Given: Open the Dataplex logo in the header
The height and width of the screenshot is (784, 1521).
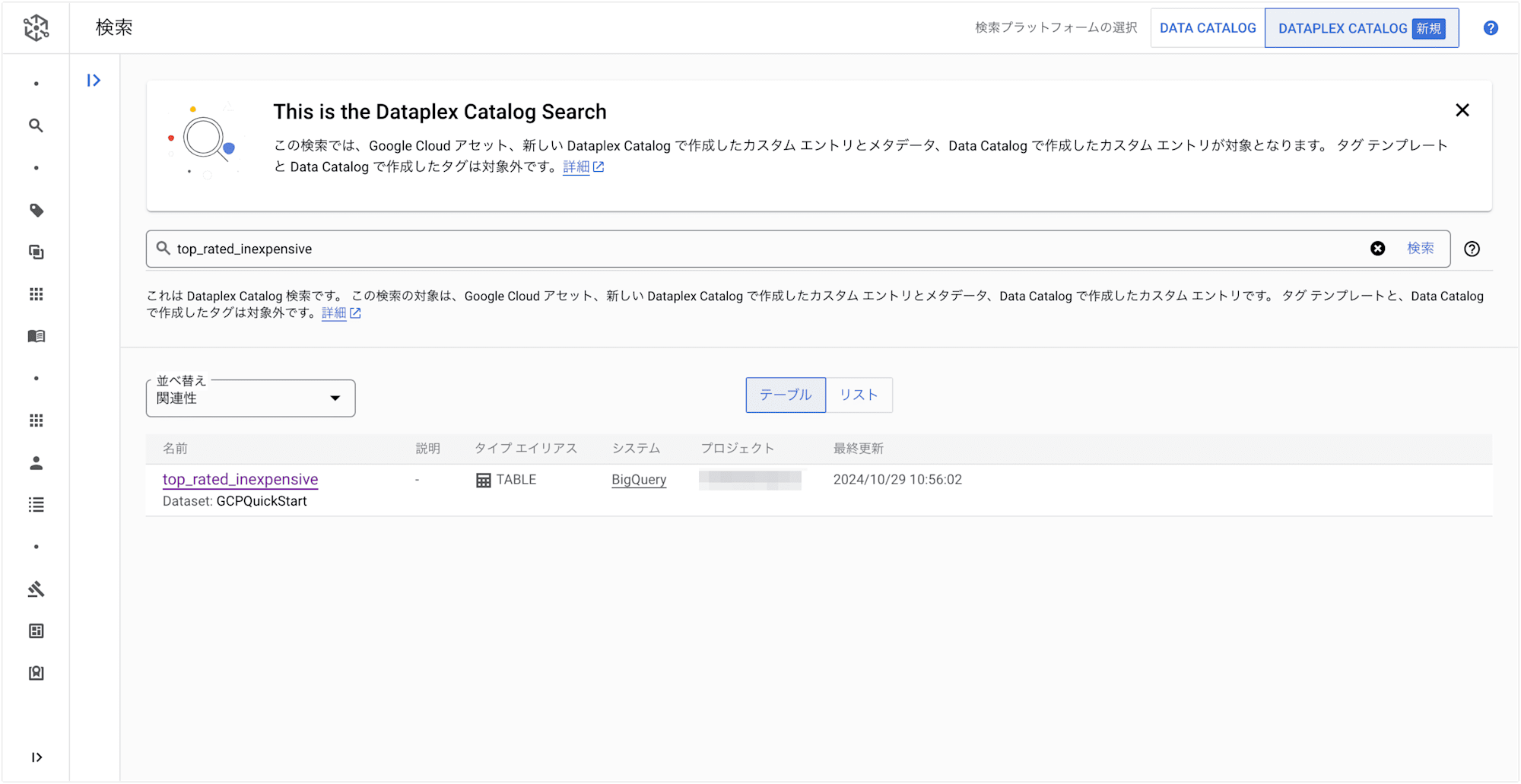Looking at the screenshot, I should [x=36, y=27].
